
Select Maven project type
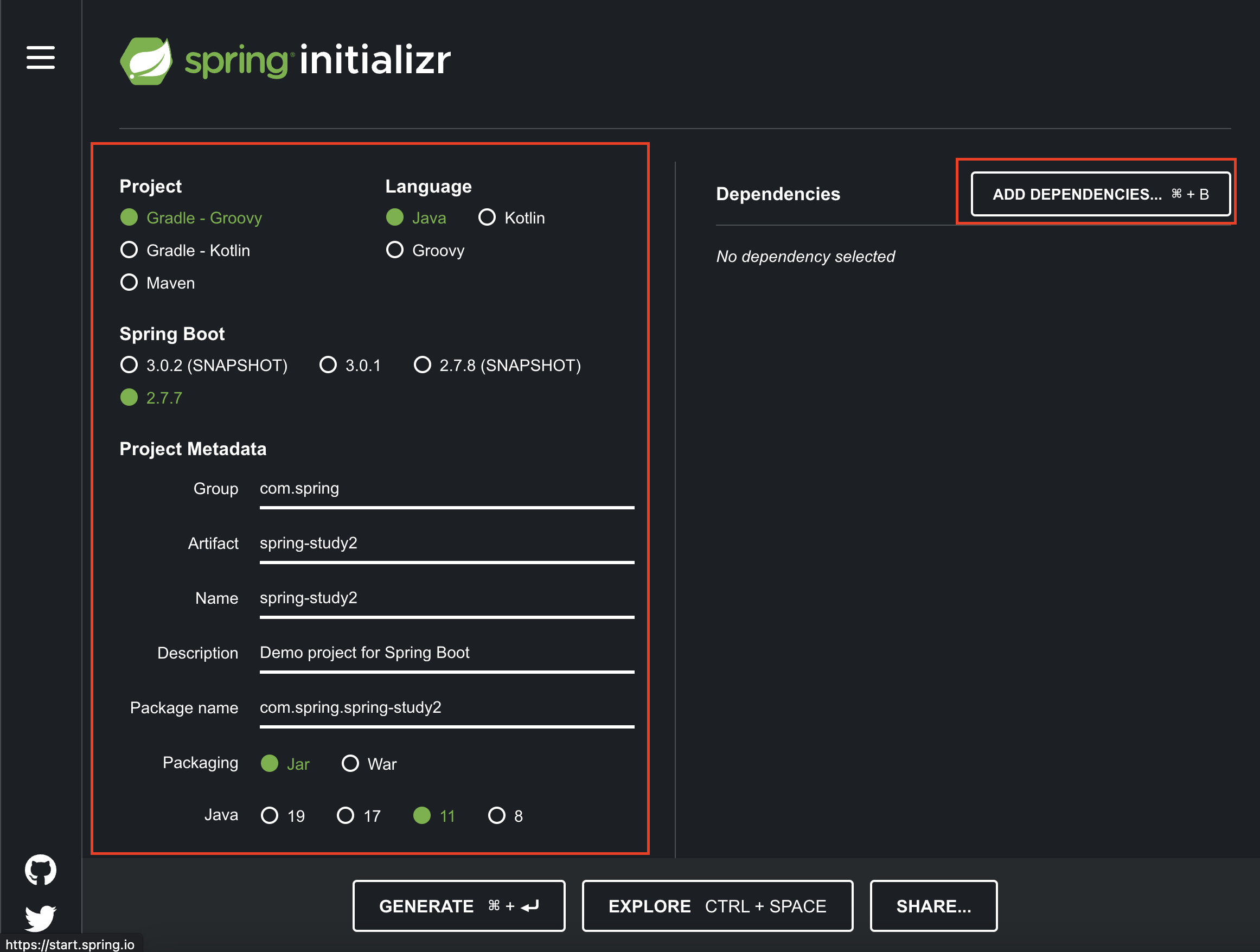pos(130,283)
